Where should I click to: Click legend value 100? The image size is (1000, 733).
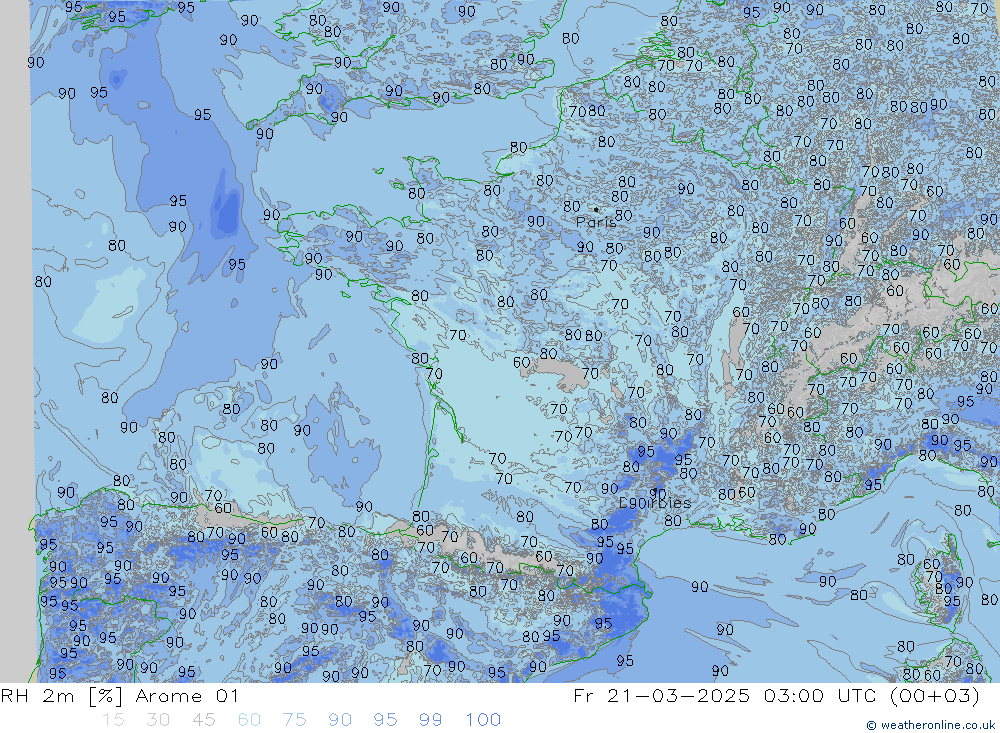tap(483, 720)
